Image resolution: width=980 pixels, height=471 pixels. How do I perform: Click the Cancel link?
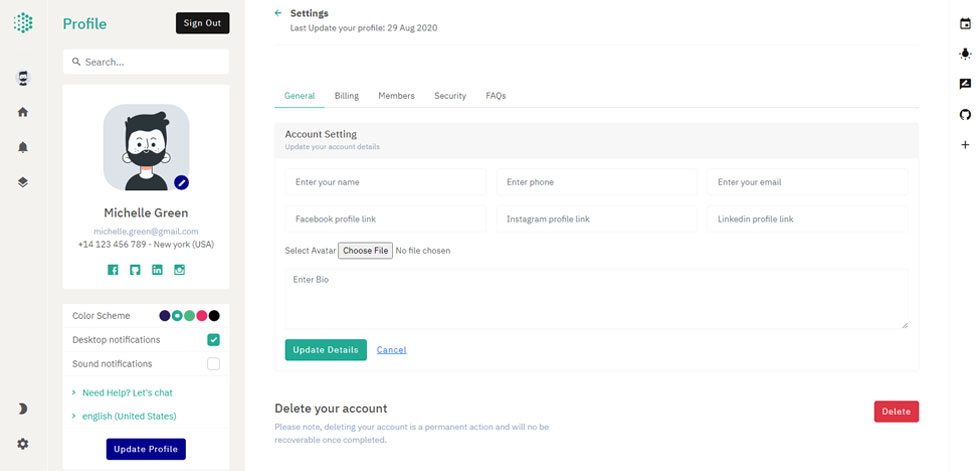click(x=391, y=350)
